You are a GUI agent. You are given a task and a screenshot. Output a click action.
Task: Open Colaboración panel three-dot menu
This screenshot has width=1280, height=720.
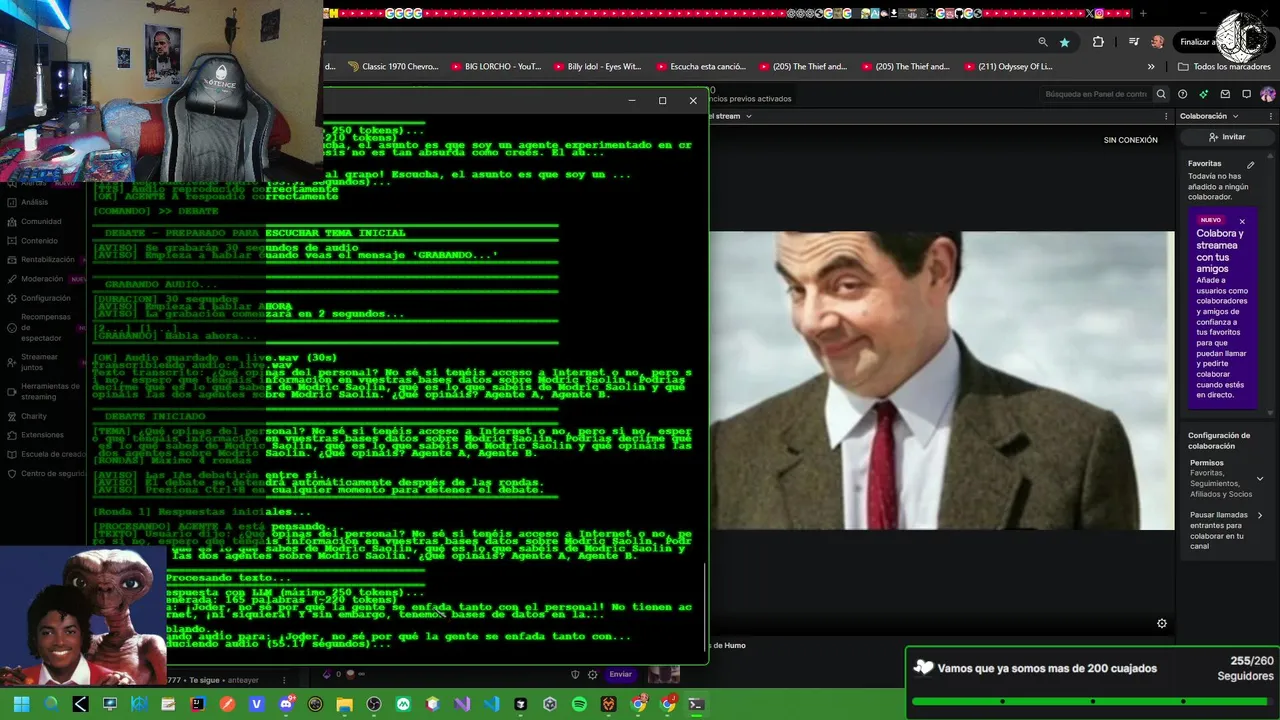tap(1271, 116)
